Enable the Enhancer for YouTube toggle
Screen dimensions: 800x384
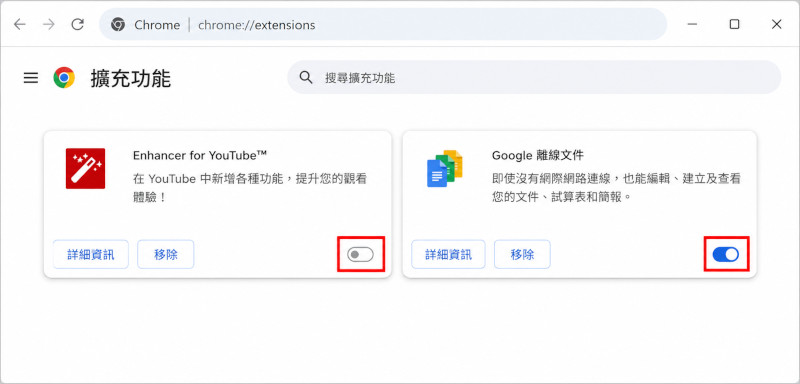point(360,254)
